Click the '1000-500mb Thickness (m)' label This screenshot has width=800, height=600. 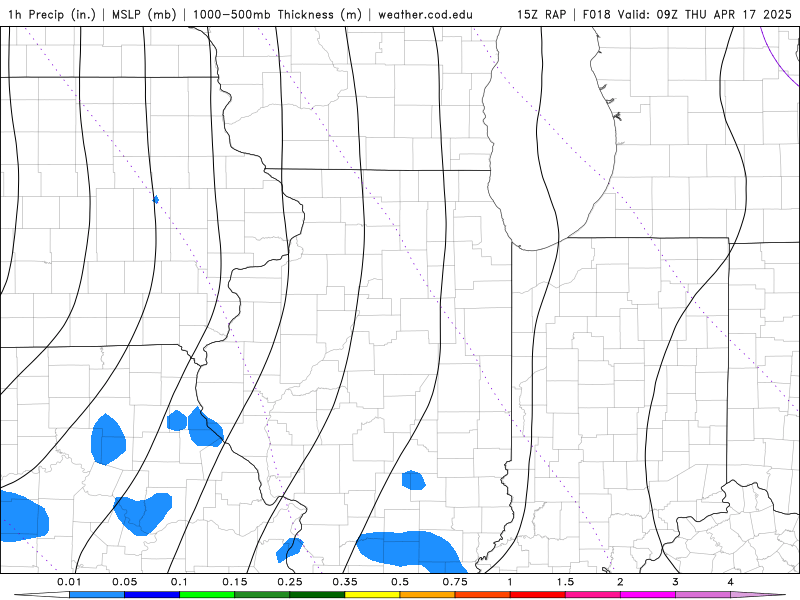pos(277,14)
